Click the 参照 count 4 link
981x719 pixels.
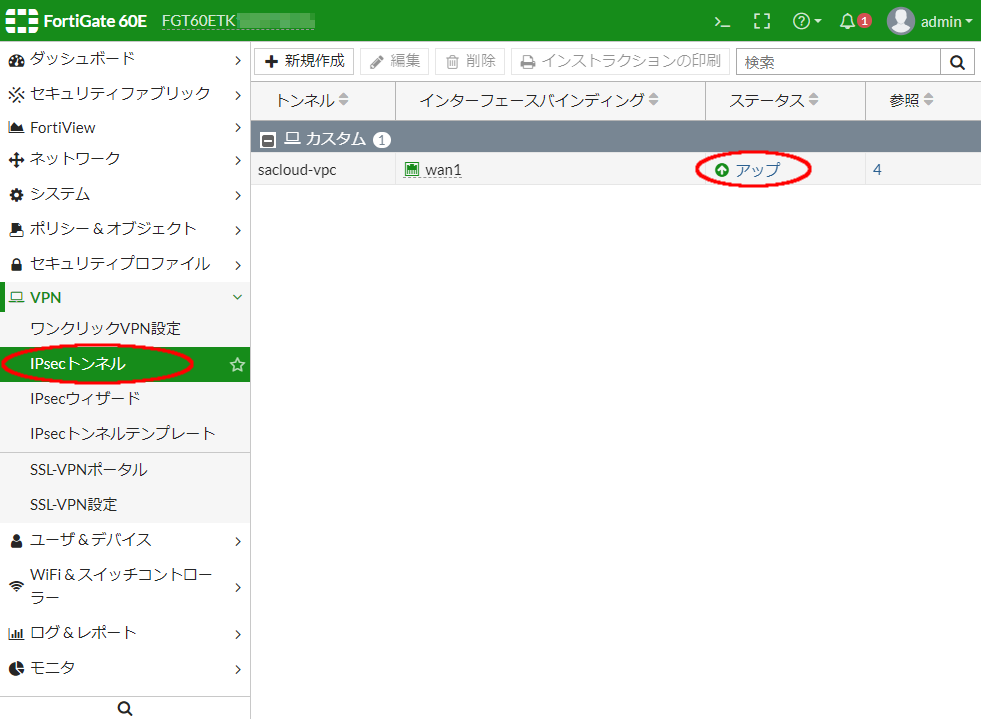[877, 170]
